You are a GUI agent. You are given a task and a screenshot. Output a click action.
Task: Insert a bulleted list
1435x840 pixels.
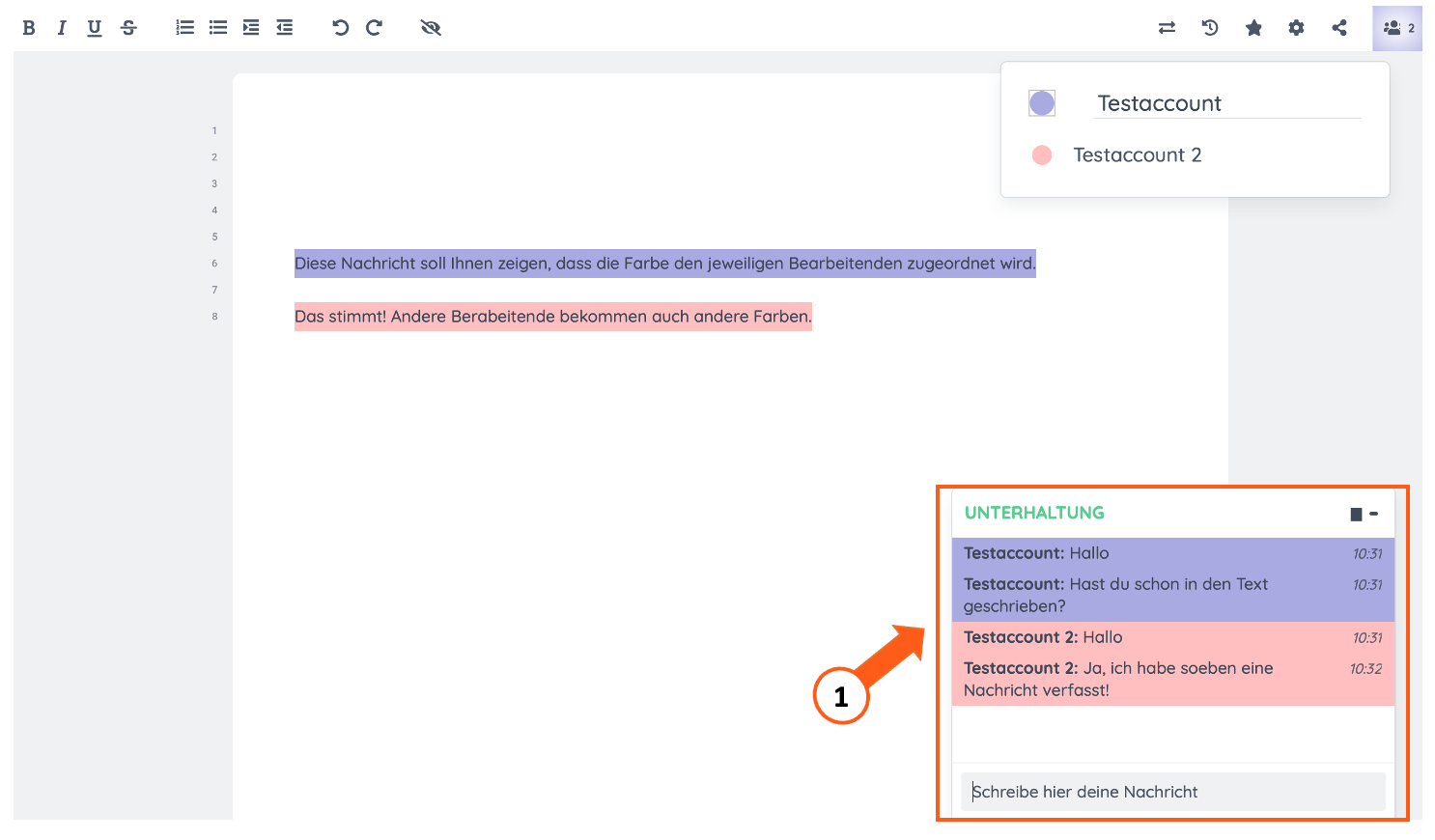pyautogui.click(x=218, y=28)
